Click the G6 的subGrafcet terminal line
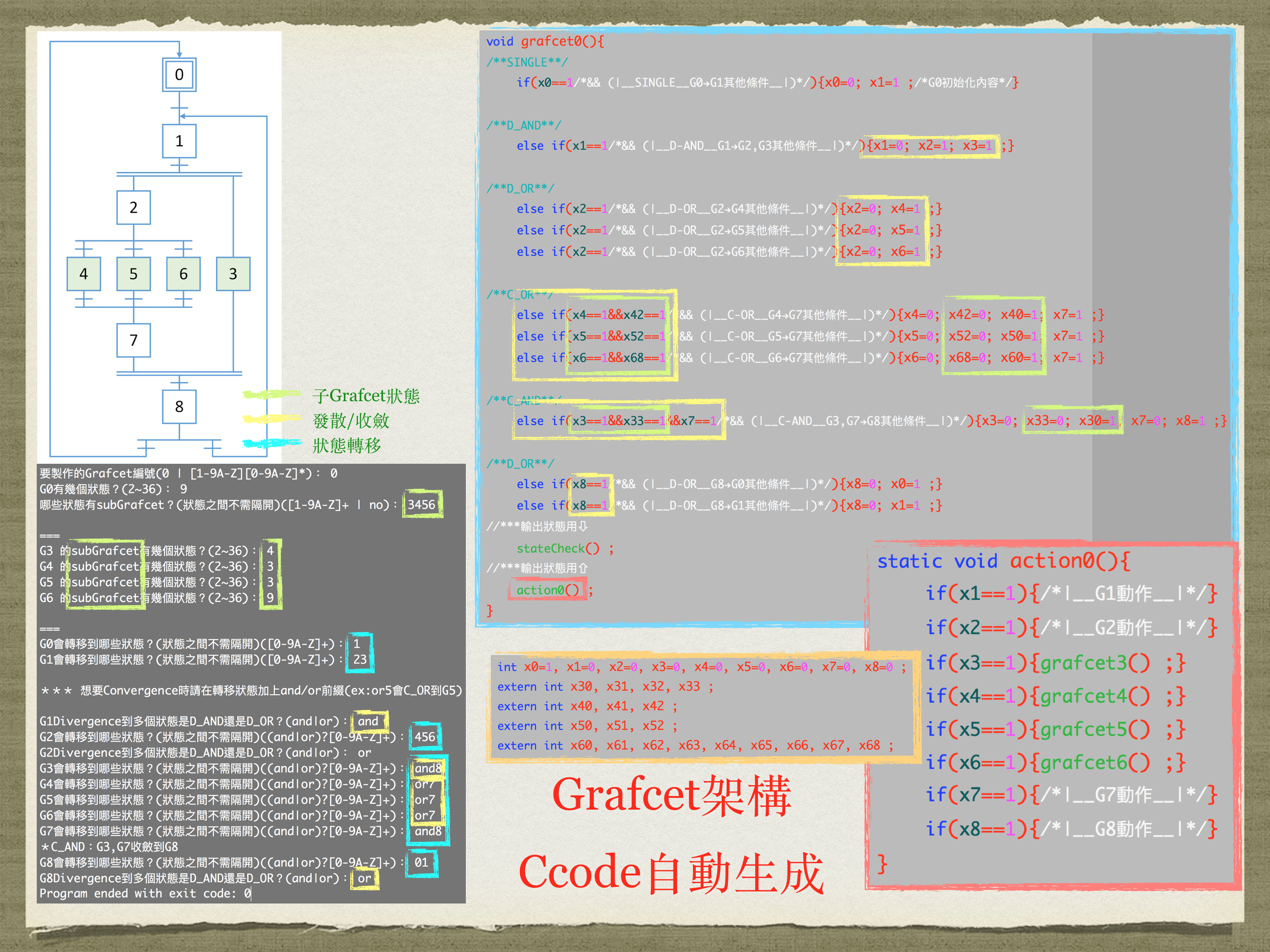1270x952 pixels. click(x=157, y=598)
